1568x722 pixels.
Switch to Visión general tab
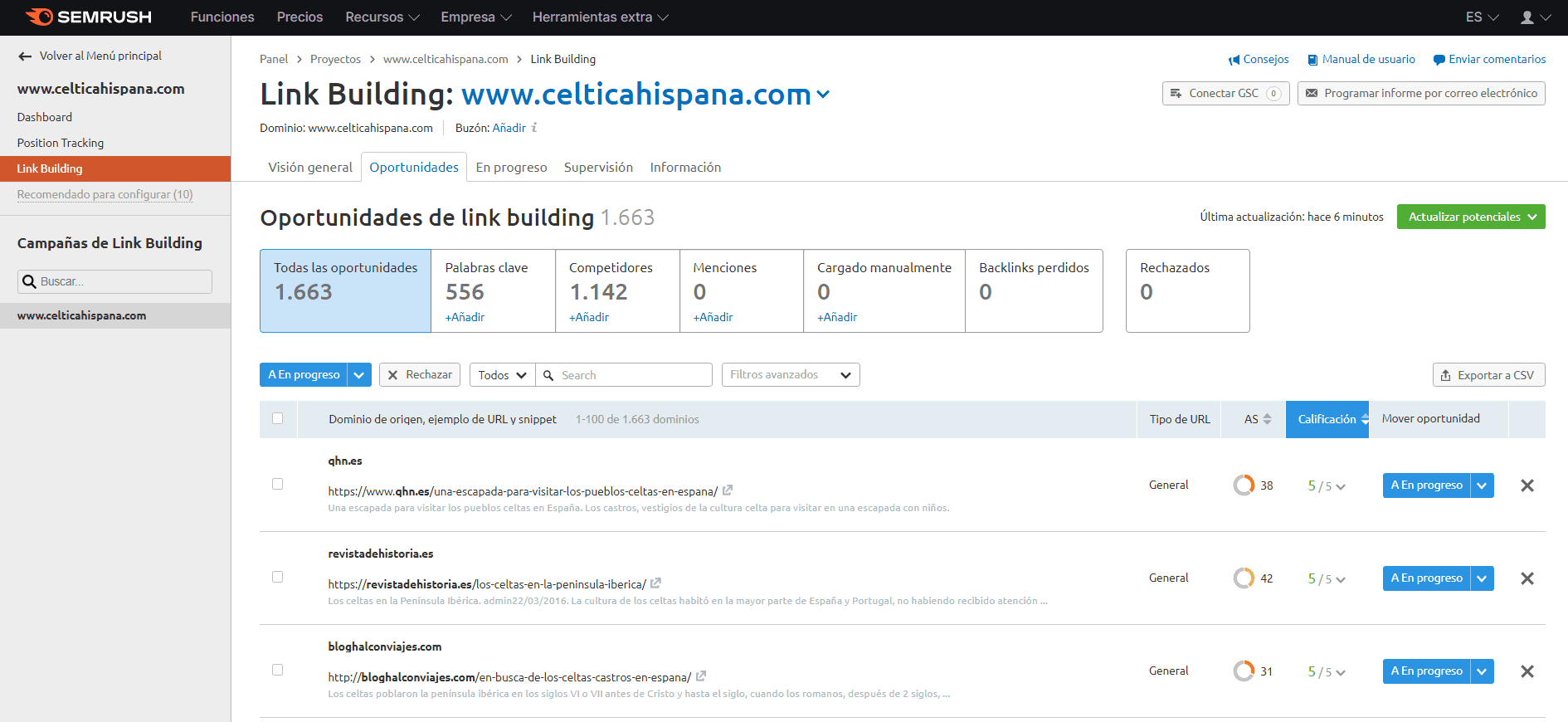point(310,168)
